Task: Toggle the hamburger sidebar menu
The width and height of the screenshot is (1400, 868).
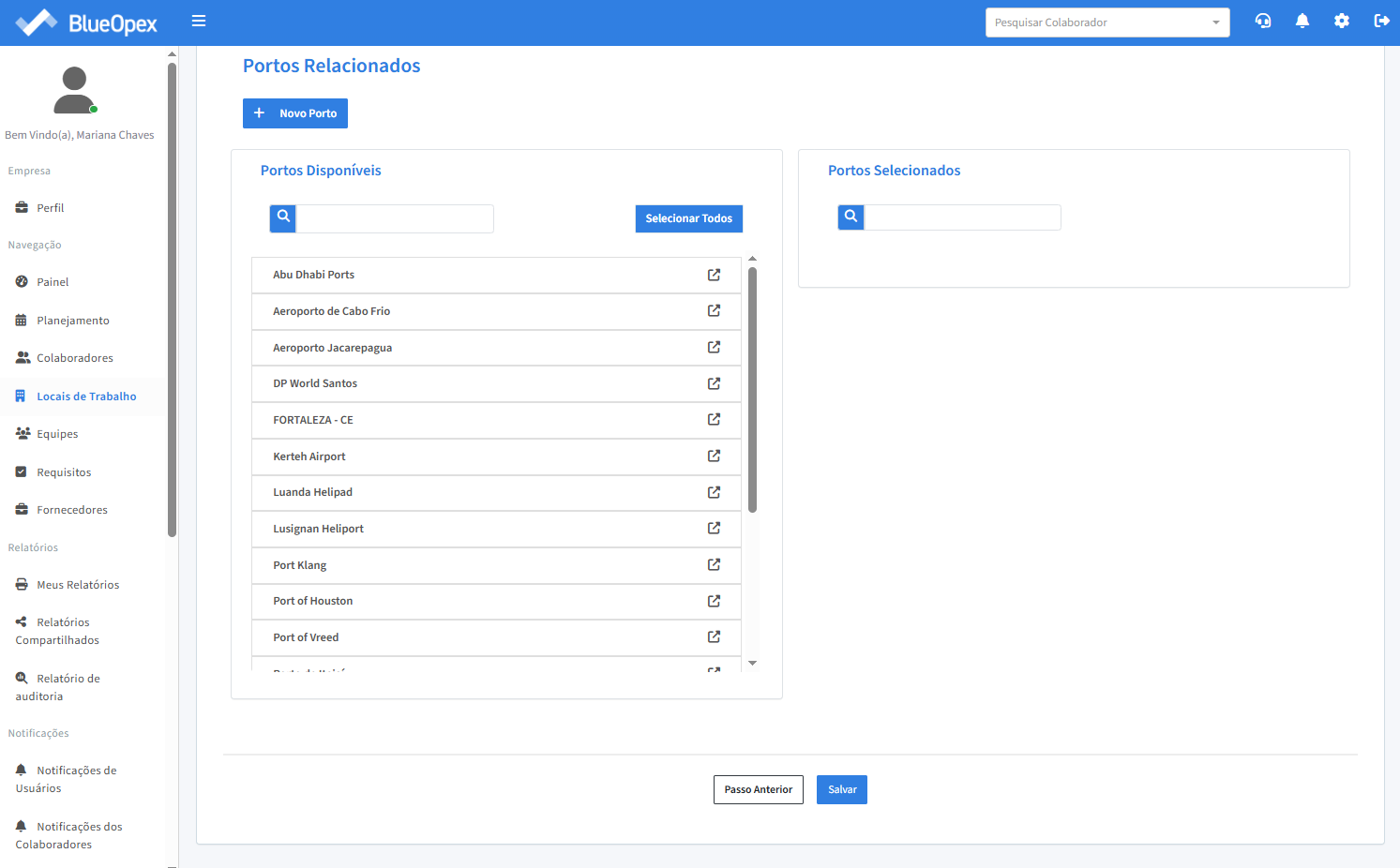Action: [x=199, y=21]
